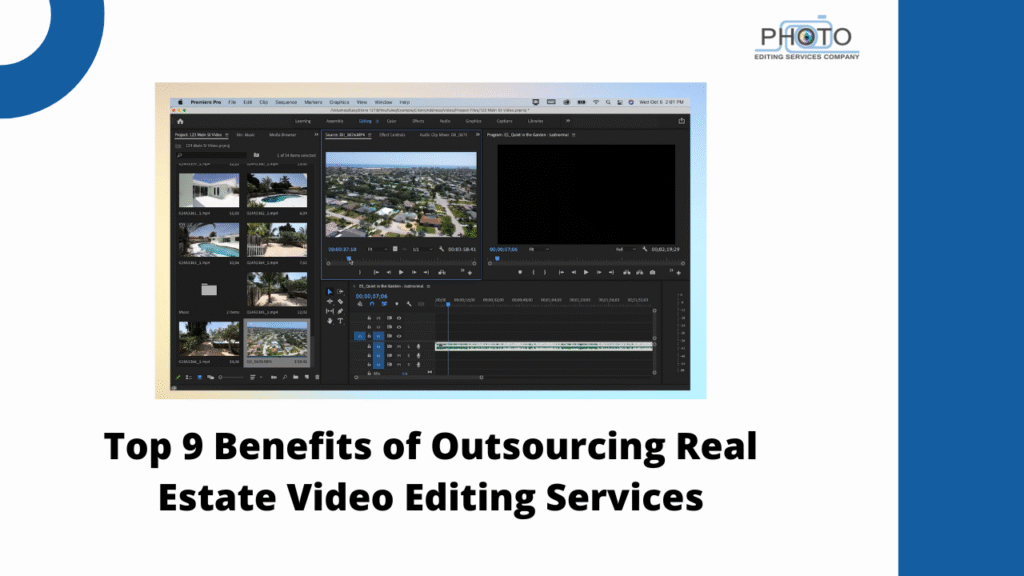Toggle V1 track eye visibility

(399, 336)
